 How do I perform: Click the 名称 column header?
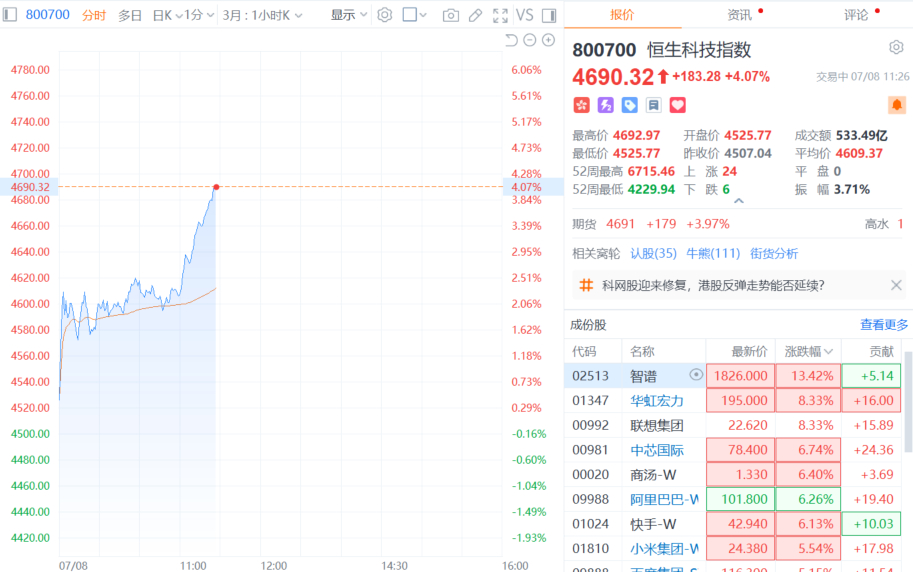click(642, 351)
